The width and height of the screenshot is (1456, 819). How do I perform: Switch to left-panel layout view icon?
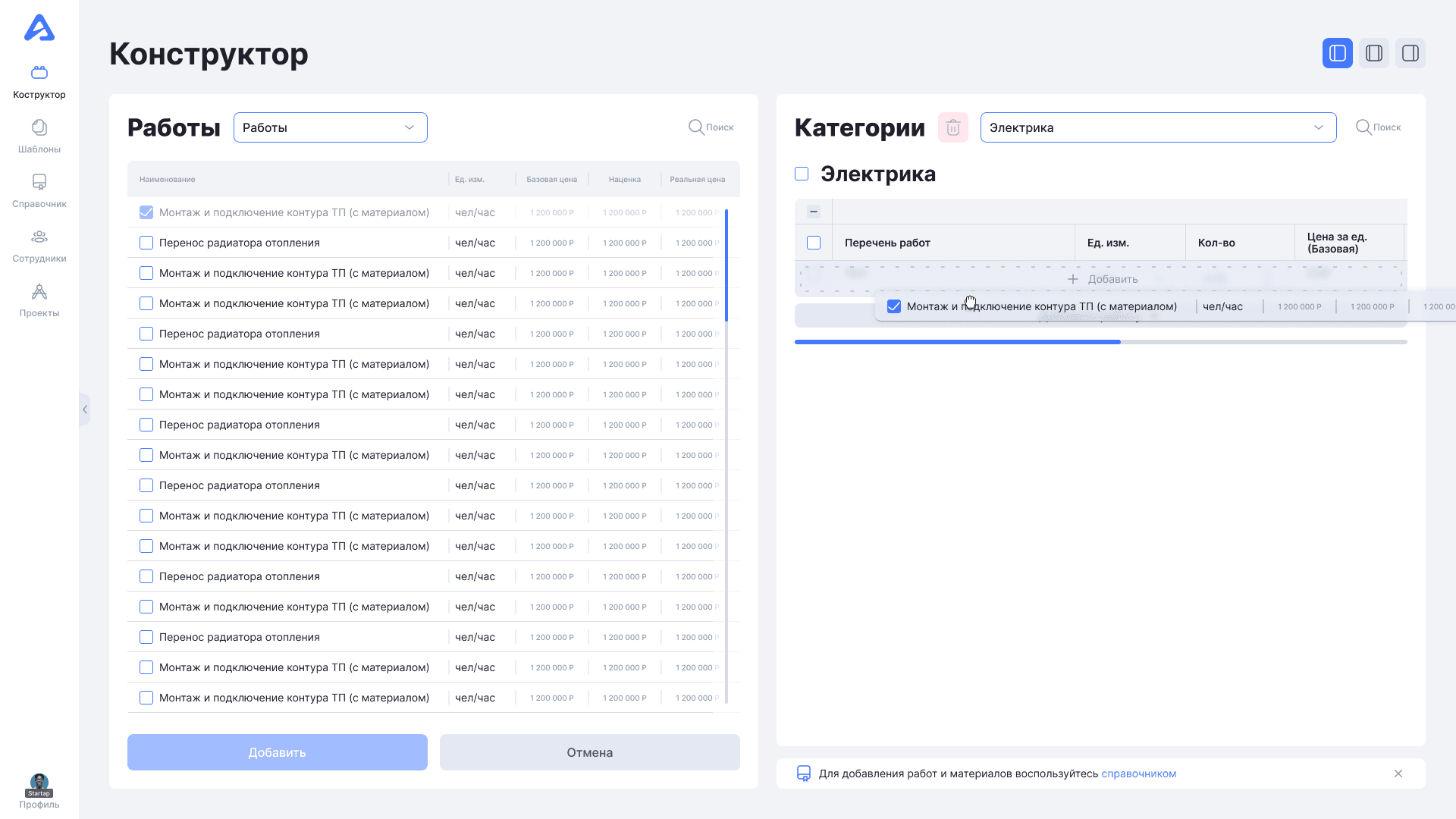(x=1337, y=53)
